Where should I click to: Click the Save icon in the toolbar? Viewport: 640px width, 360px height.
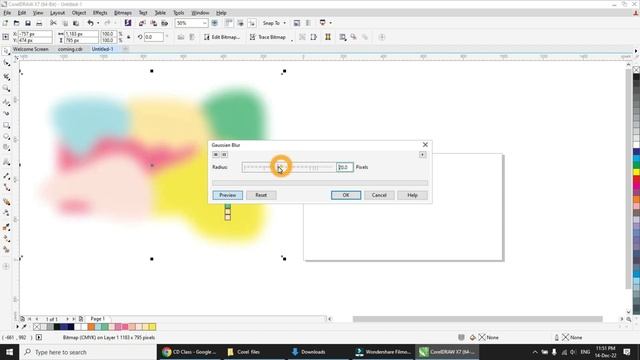tap(28, 23)
